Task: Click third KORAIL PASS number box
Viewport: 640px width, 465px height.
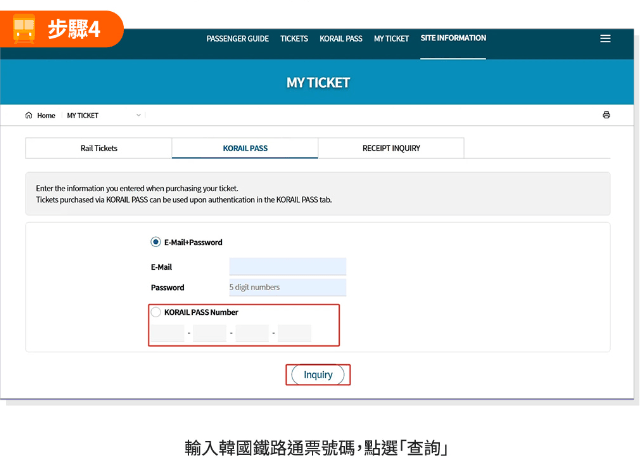Action: click(x=252, y=333)
